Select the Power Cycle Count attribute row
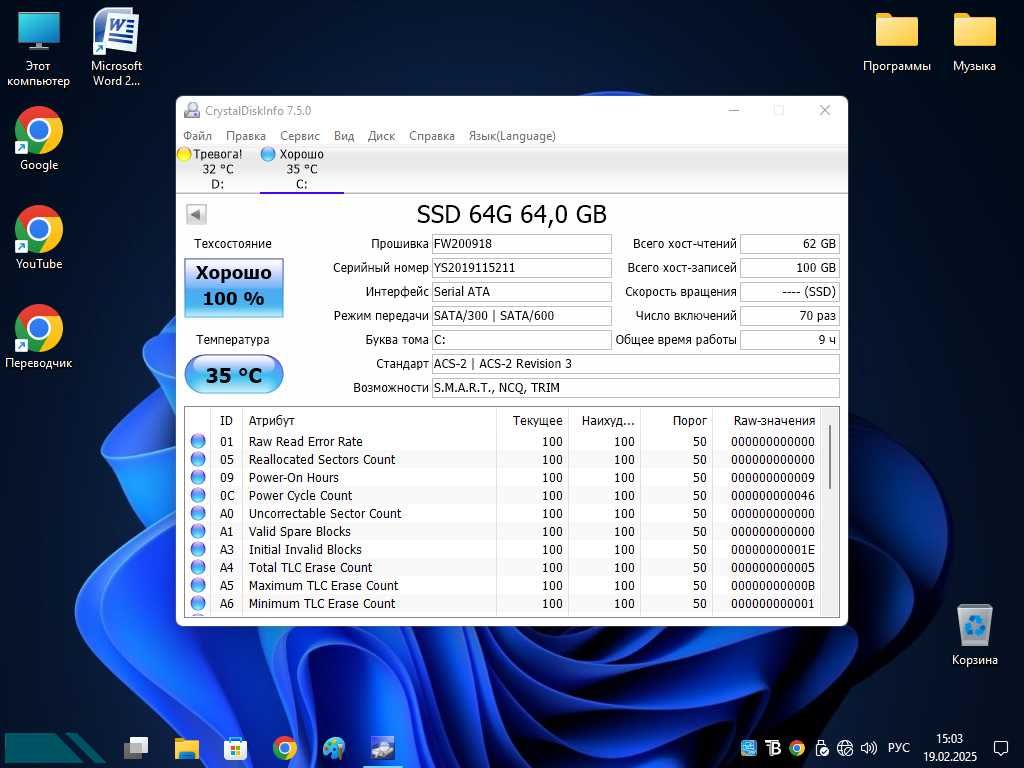 pos(503,496)
